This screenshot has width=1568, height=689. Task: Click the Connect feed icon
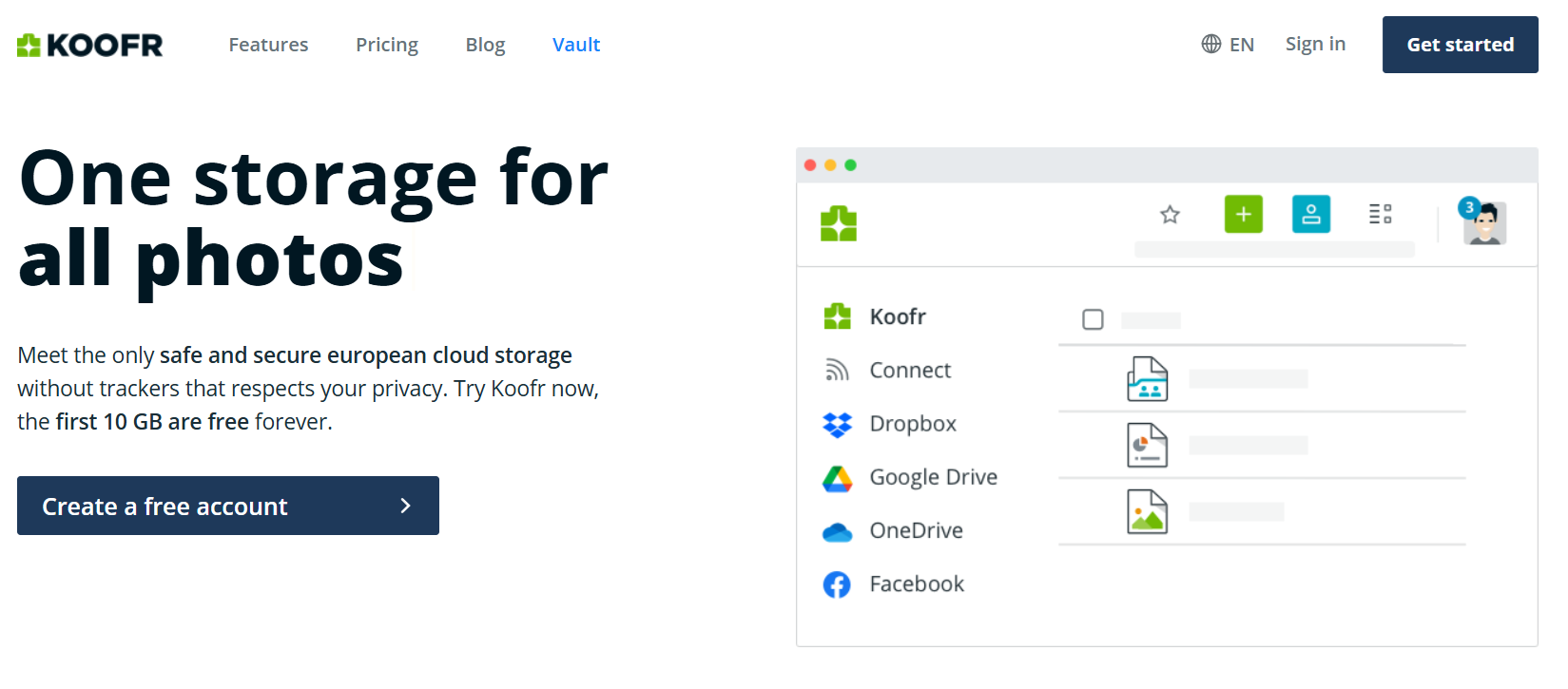pyautogui.click(x=837, y=370)
